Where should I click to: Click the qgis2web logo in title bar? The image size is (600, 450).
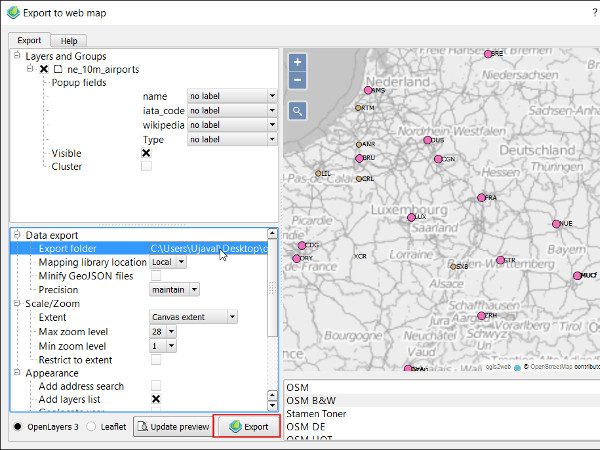pyautogui.click(x=13, y=13)
